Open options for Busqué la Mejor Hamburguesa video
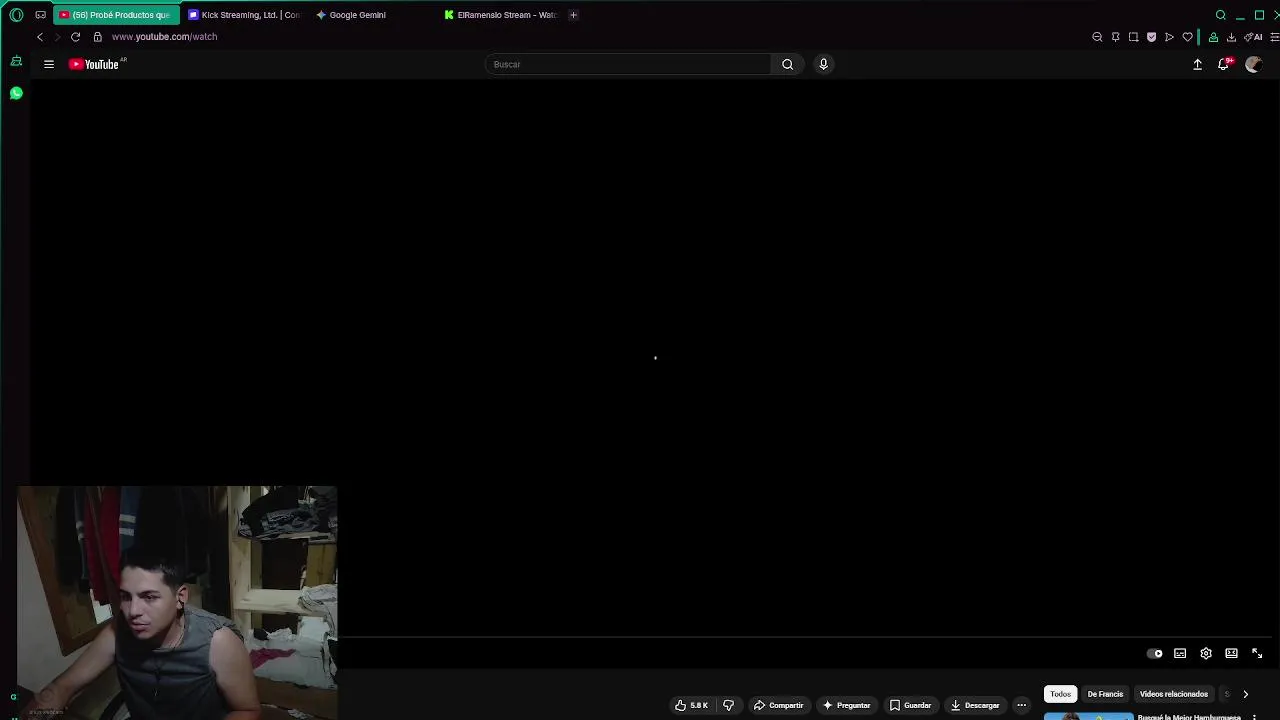 click(1254, 717)
